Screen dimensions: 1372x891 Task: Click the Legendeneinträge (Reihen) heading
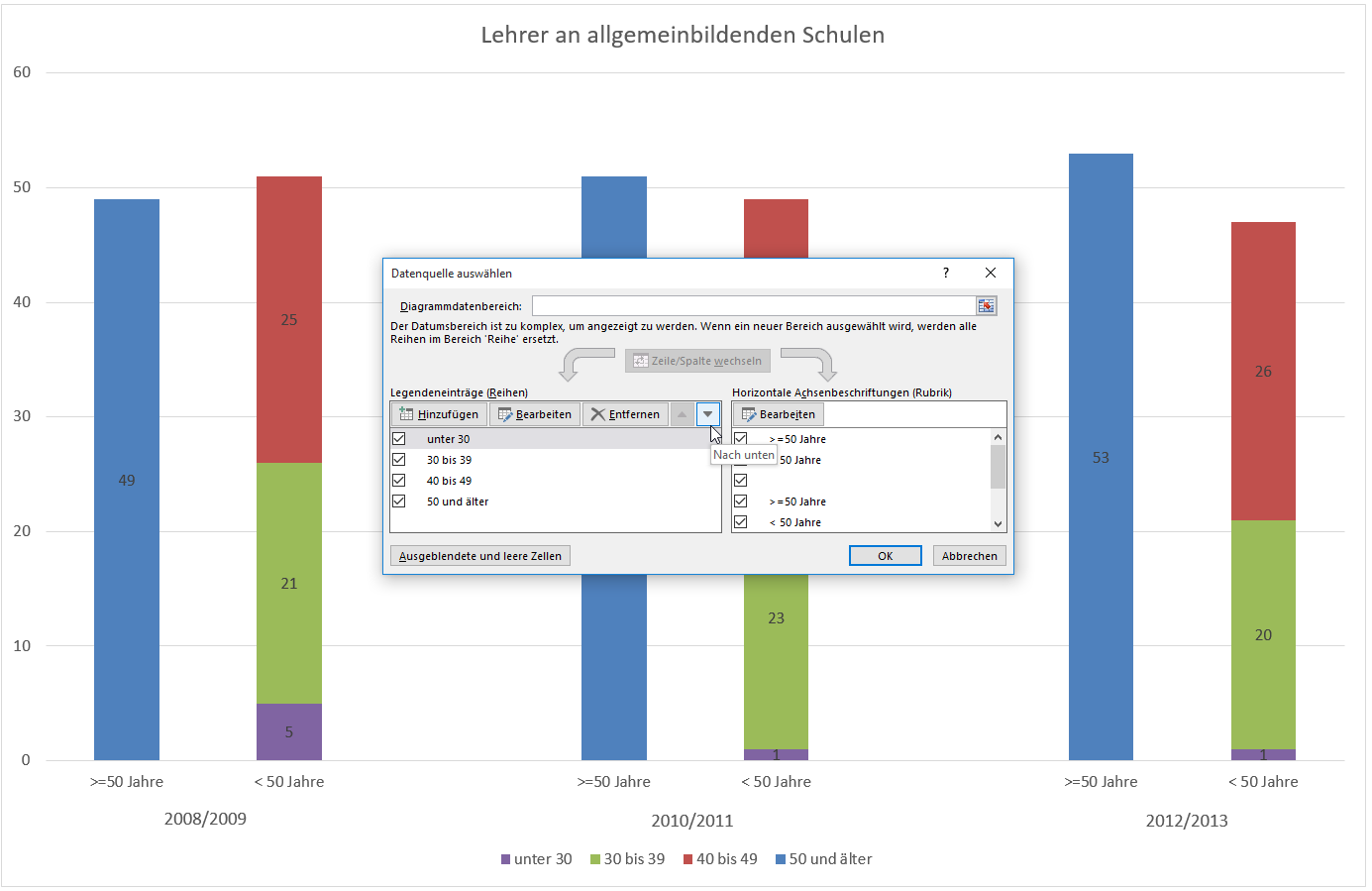coord(459,392)
